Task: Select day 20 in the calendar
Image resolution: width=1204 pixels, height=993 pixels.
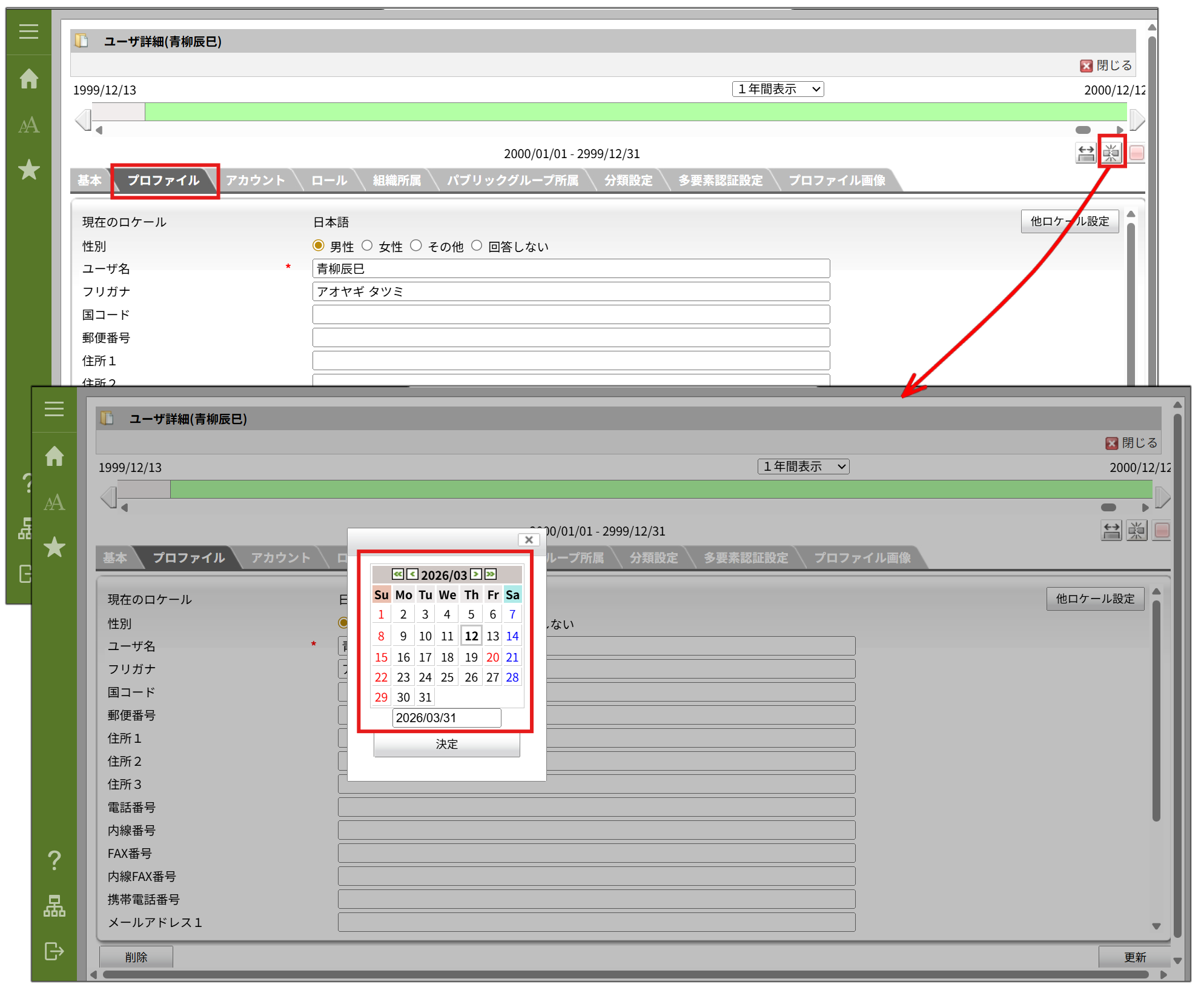Action: (x=492, y=657)
